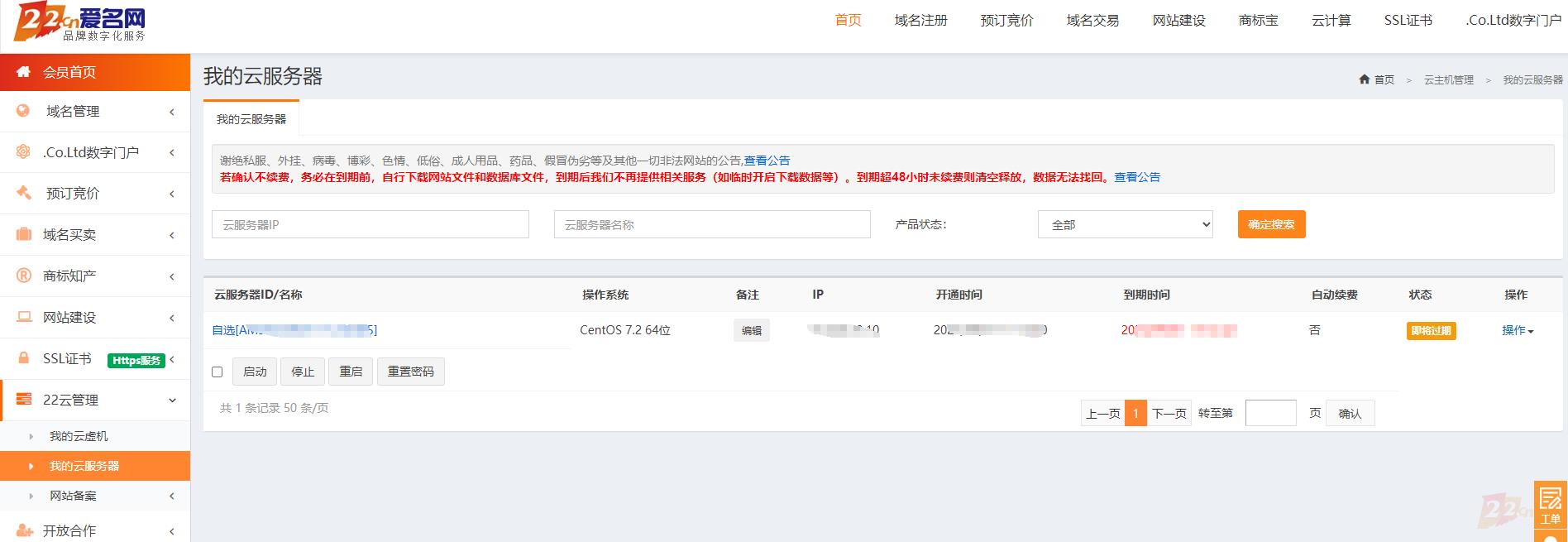Image resolution: width=1568 pixels, height=542 pixels.
Task: Select the 我的云服务器 tab
Action: 251,119
